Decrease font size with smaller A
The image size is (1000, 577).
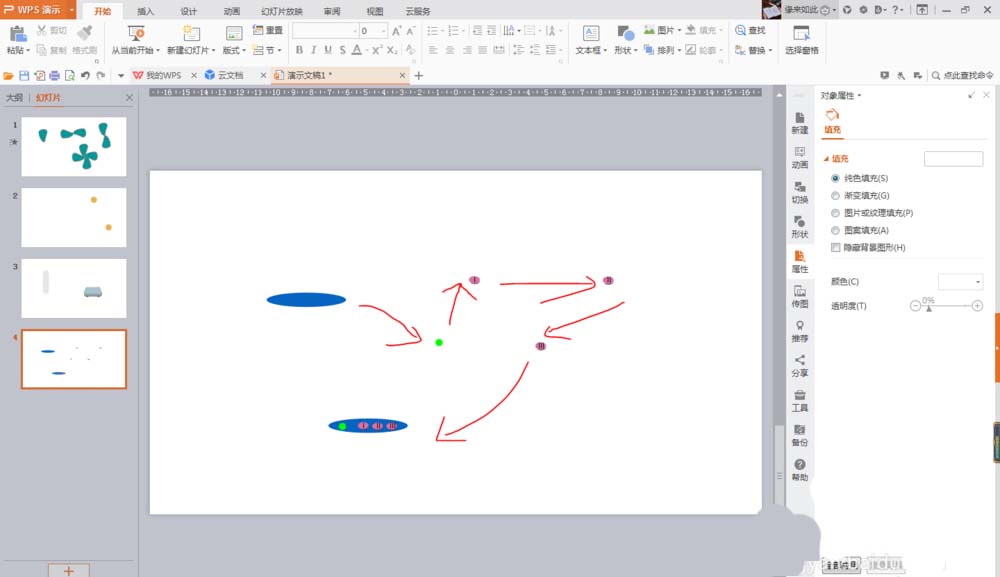411,31
